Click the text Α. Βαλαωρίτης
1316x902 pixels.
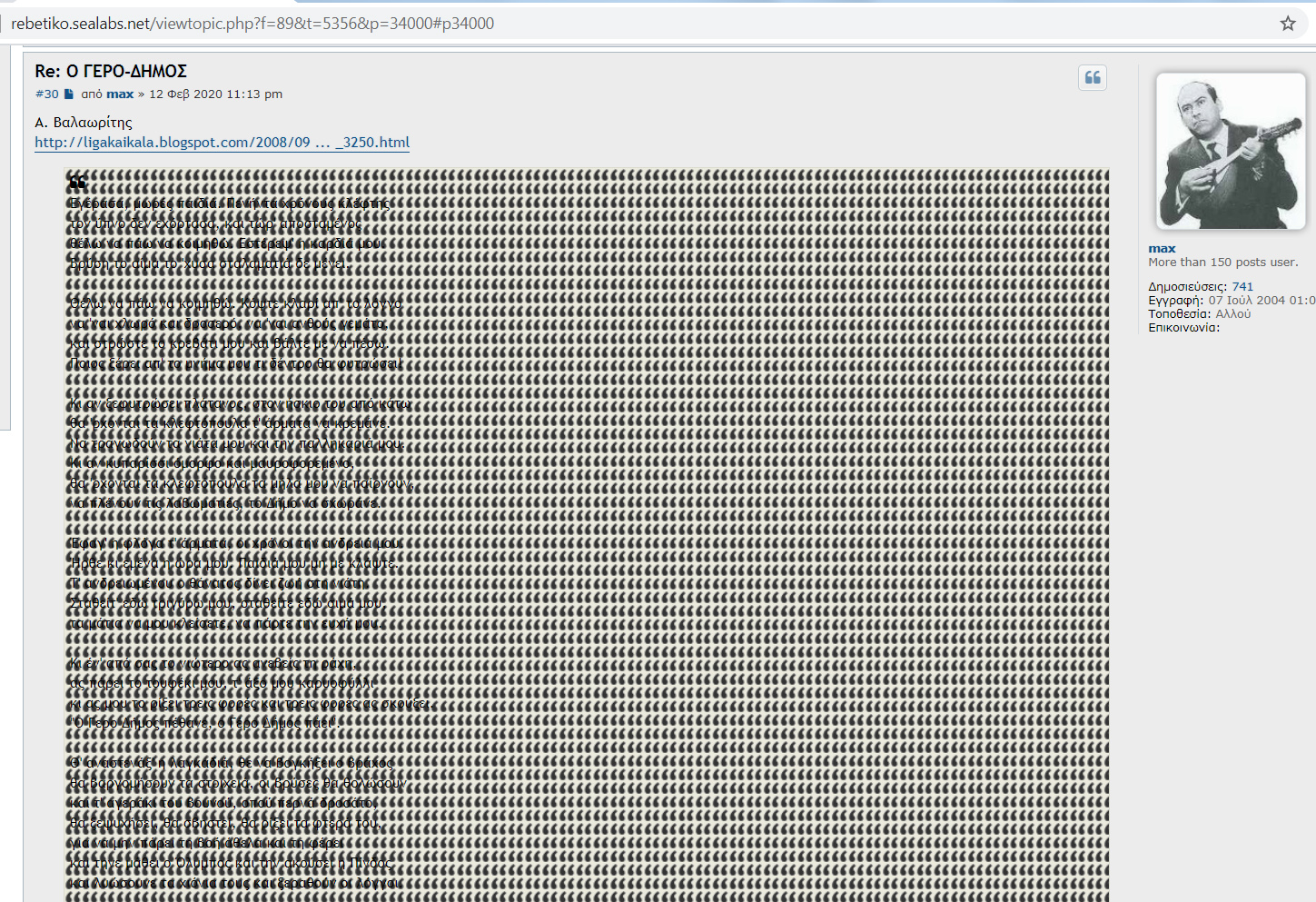click(84, 123)
